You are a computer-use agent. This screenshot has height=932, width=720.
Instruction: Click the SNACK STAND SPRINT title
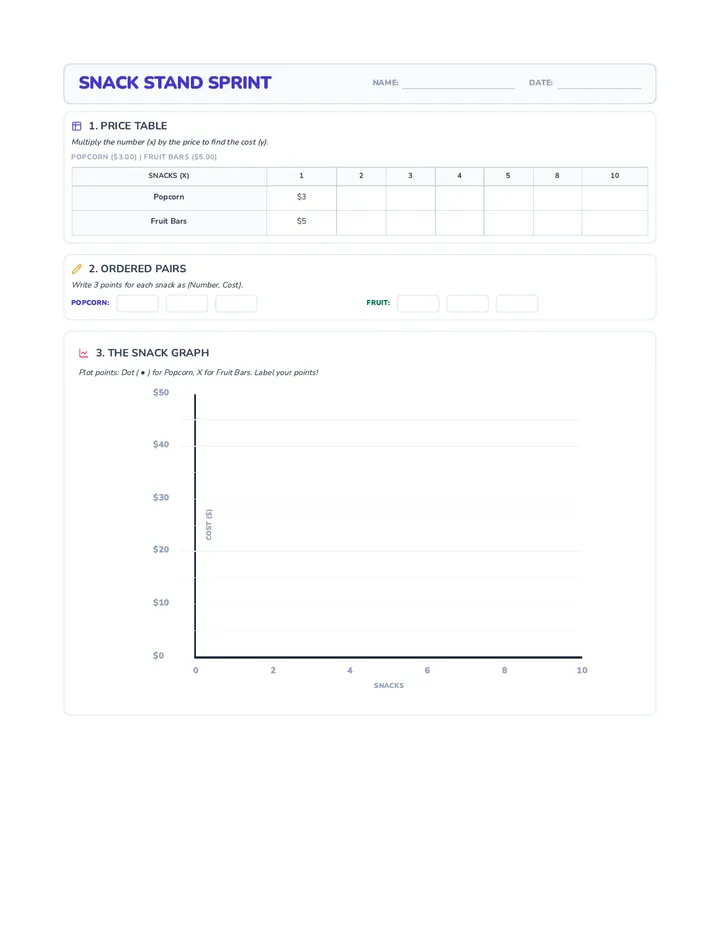175,83
